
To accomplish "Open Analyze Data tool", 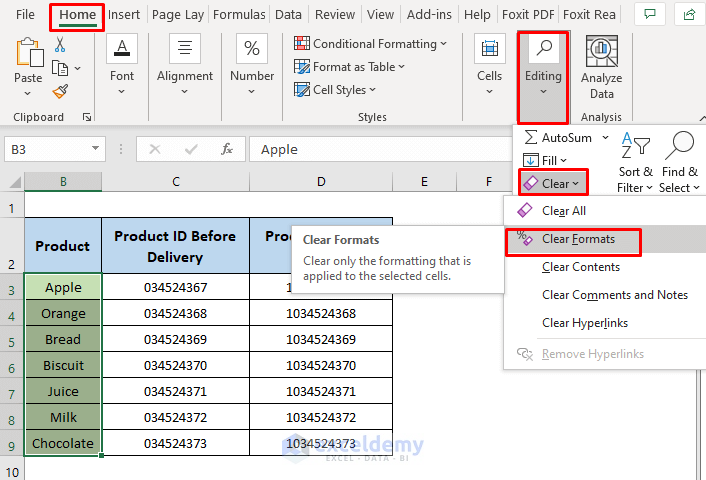I will (x=601, y=66).
